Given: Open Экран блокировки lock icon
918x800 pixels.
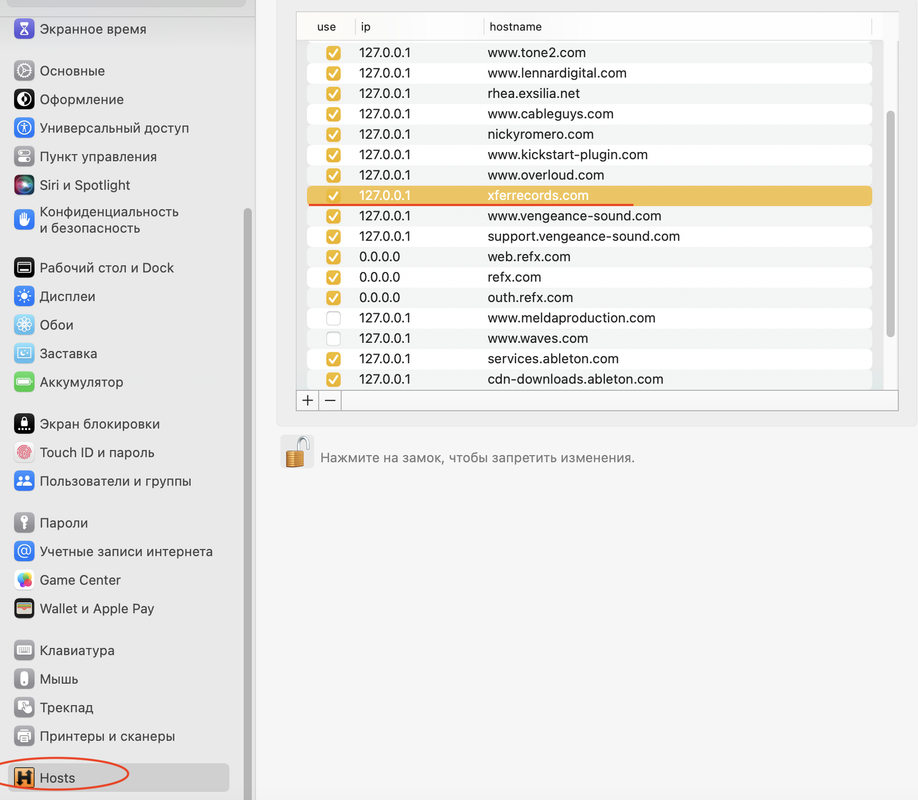Looking at the screenshot, I should (24, 423).
